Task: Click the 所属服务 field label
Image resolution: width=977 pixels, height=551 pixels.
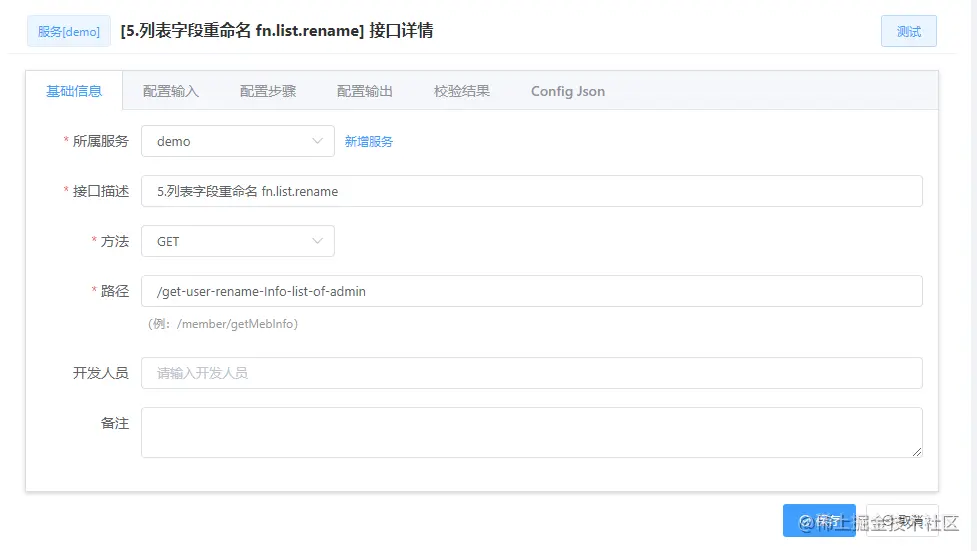Action: click(x=100, y=141)
